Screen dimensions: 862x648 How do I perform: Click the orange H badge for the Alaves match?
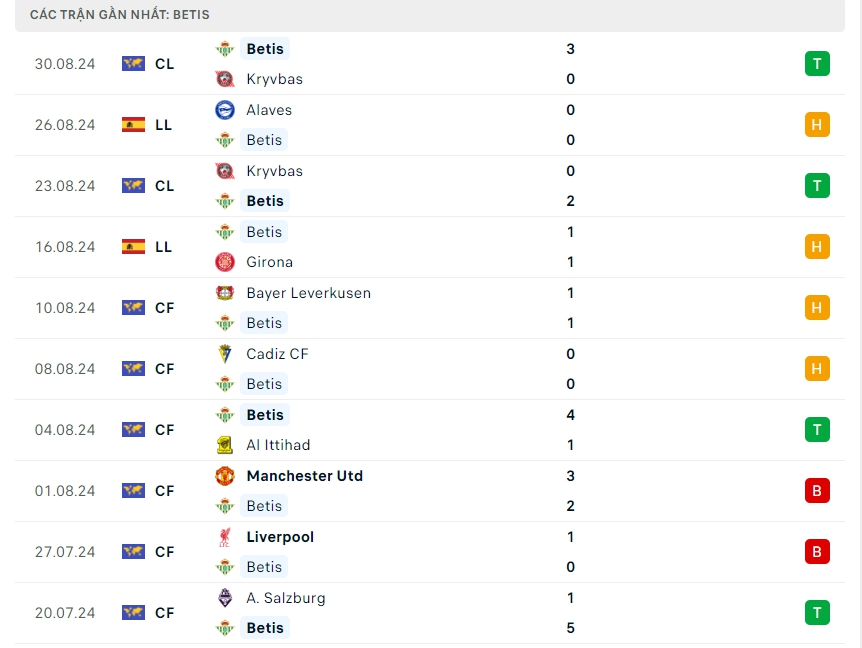tap(817, 125)
